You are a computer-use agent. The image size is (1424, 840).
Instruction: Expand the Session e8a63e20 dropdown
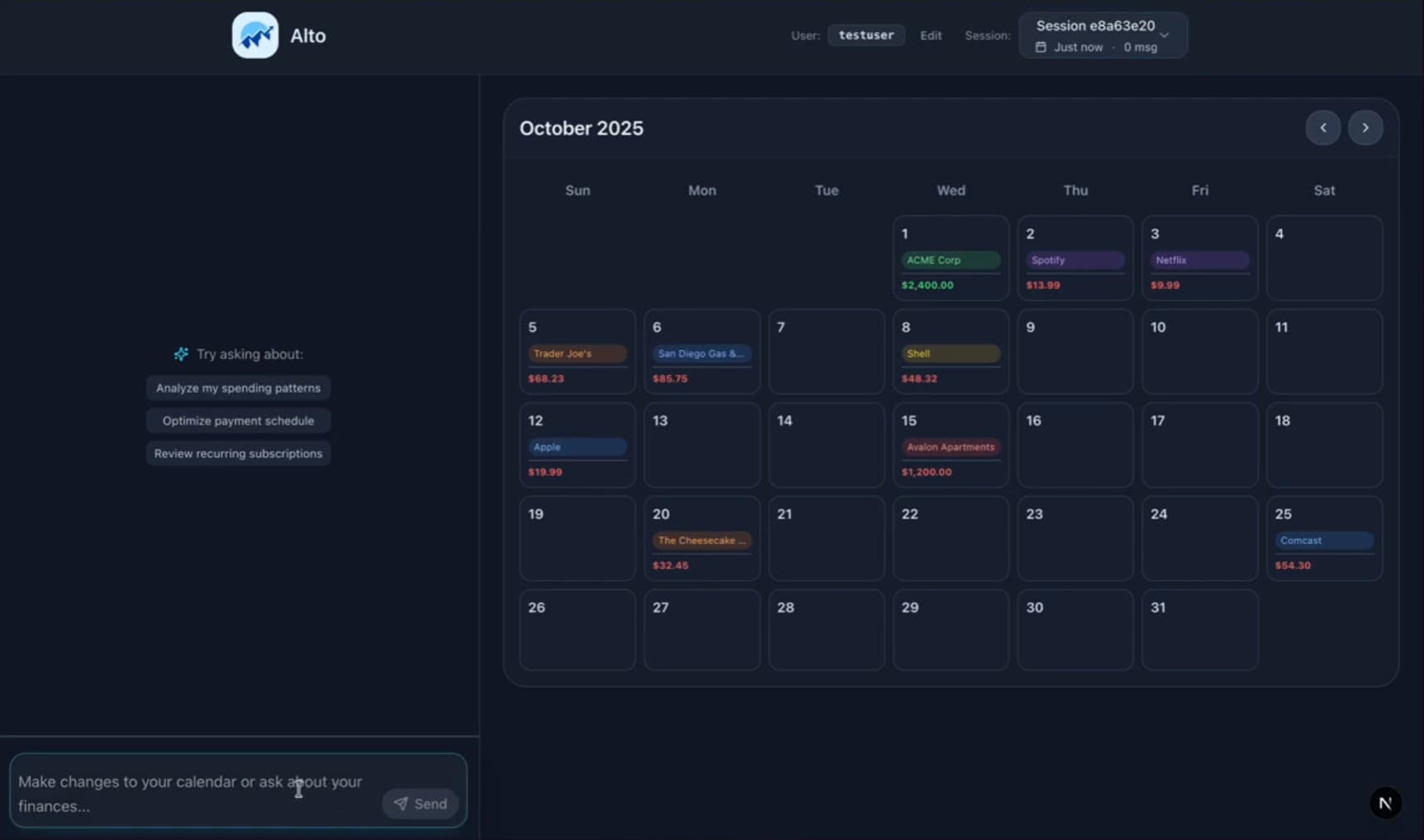[x=1164, y=35]
